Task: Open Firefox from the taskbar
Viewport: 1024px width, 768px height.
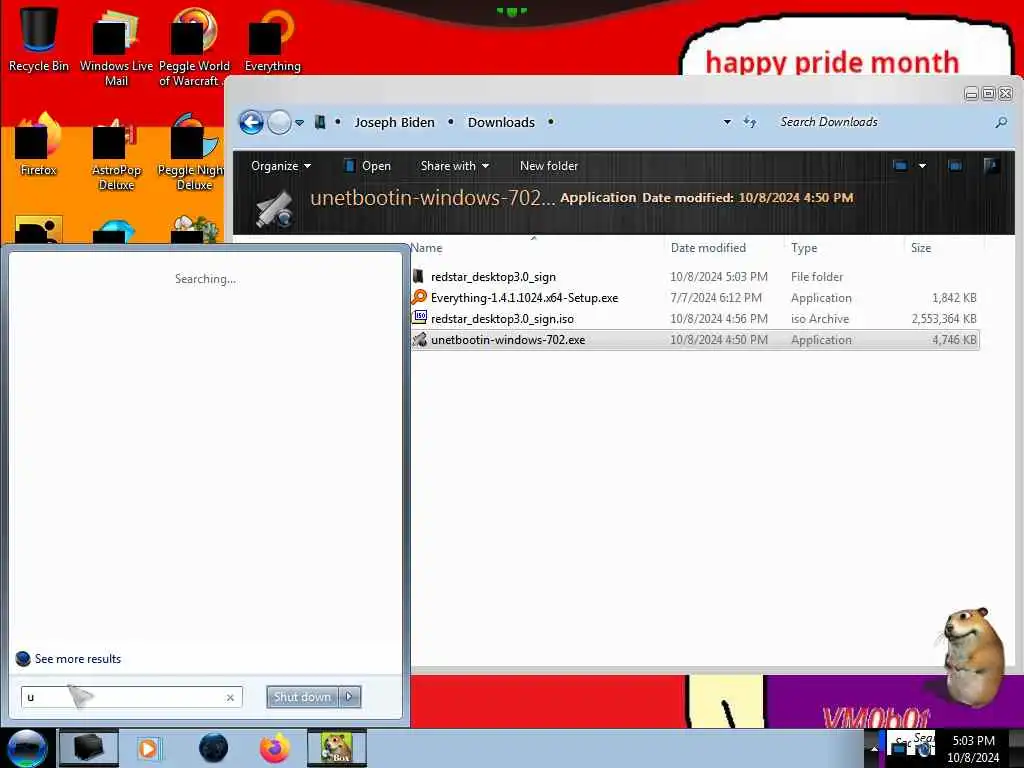Action: click(x=275, y=748)
